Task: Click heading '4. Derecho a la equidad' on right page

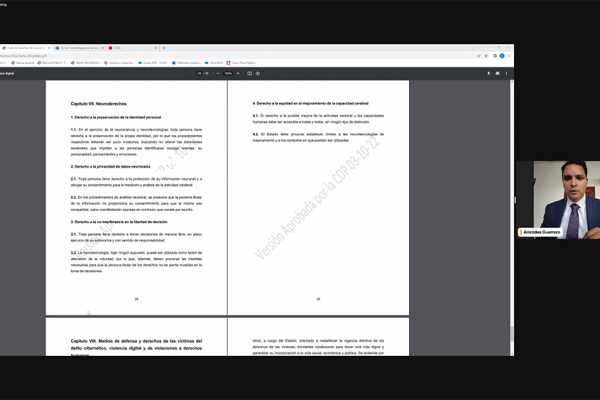Action: (310, 103)
